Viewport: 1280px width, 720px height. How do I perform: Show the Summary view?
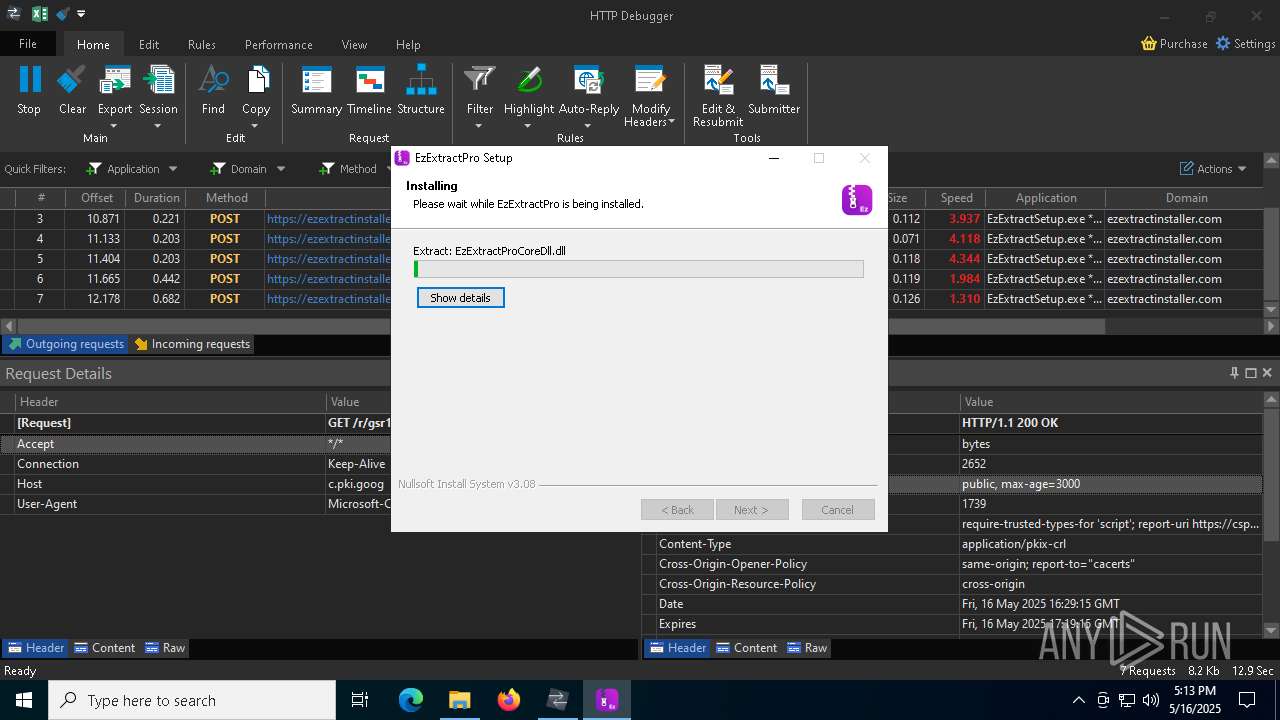[x=316, y=90]
